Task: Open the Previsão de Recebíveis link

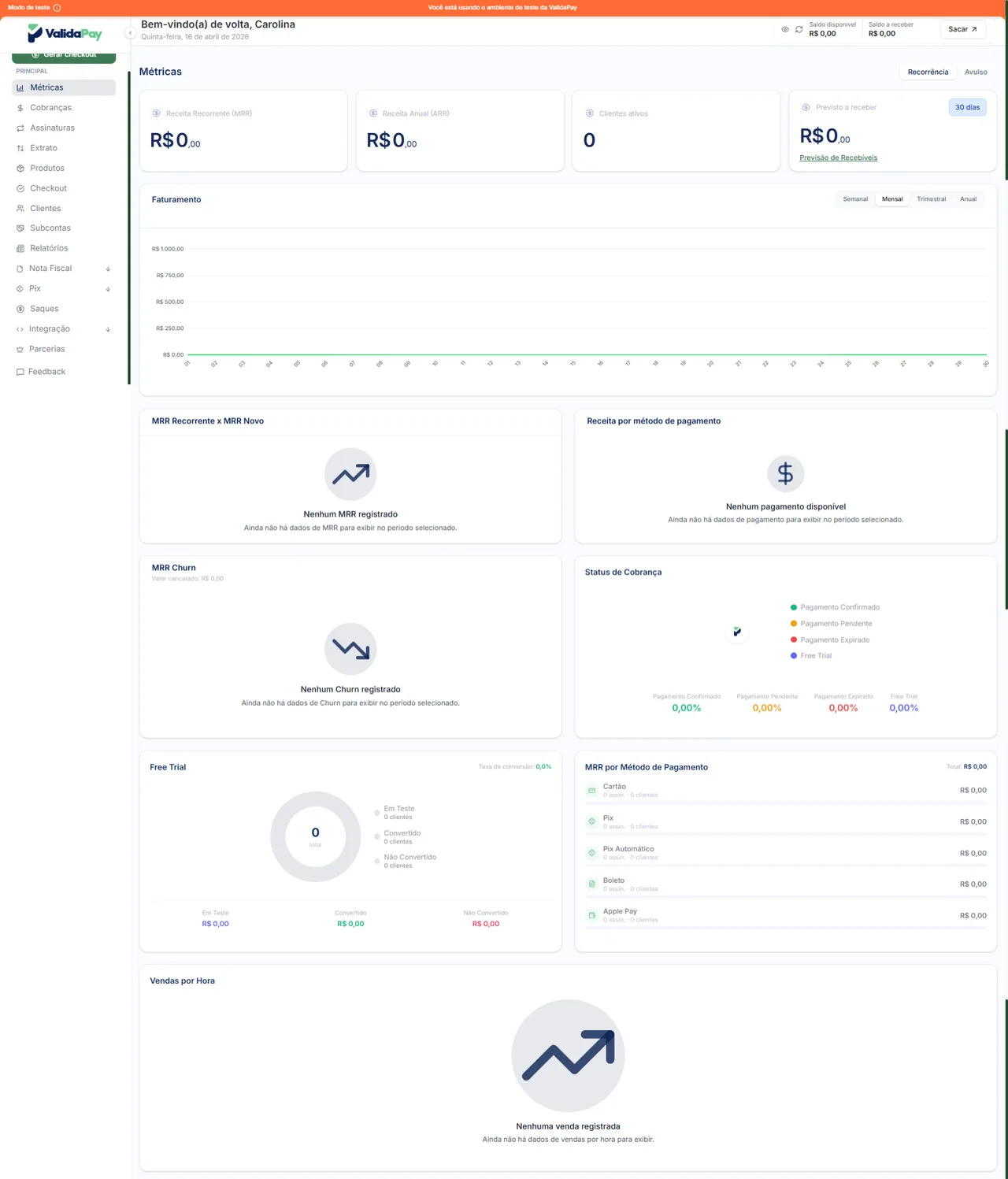Action: click(x=838, y=158)
